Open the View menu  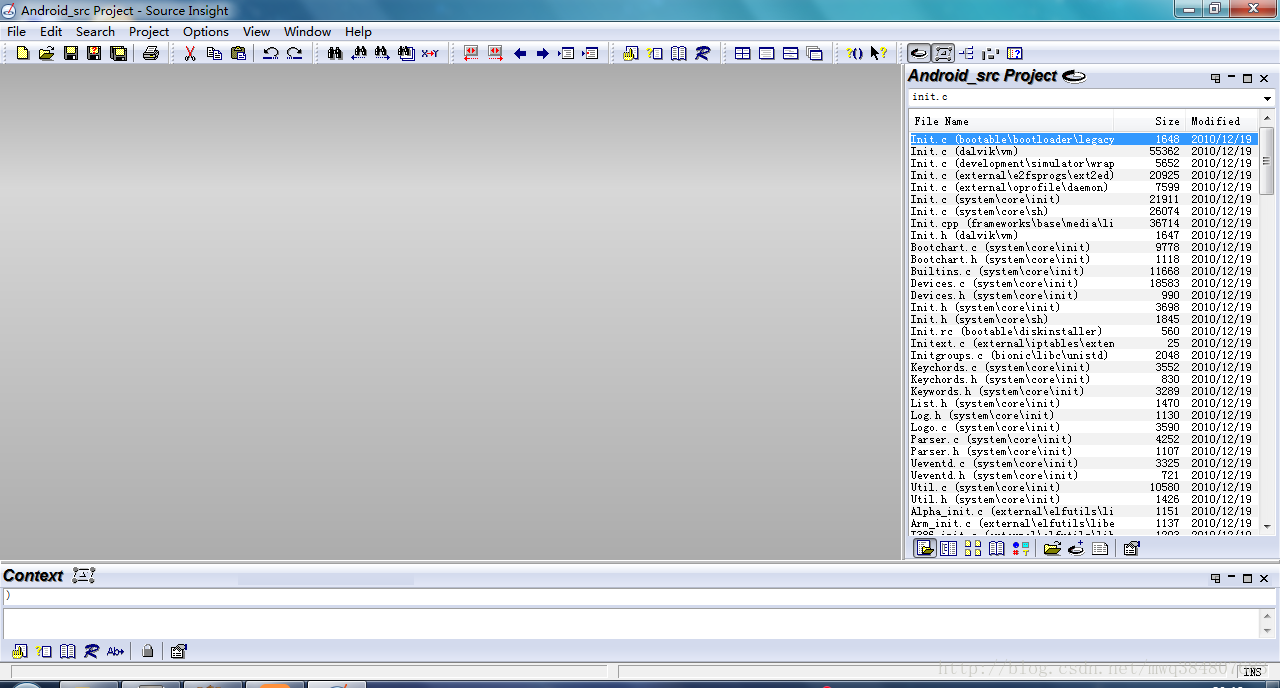257,31
